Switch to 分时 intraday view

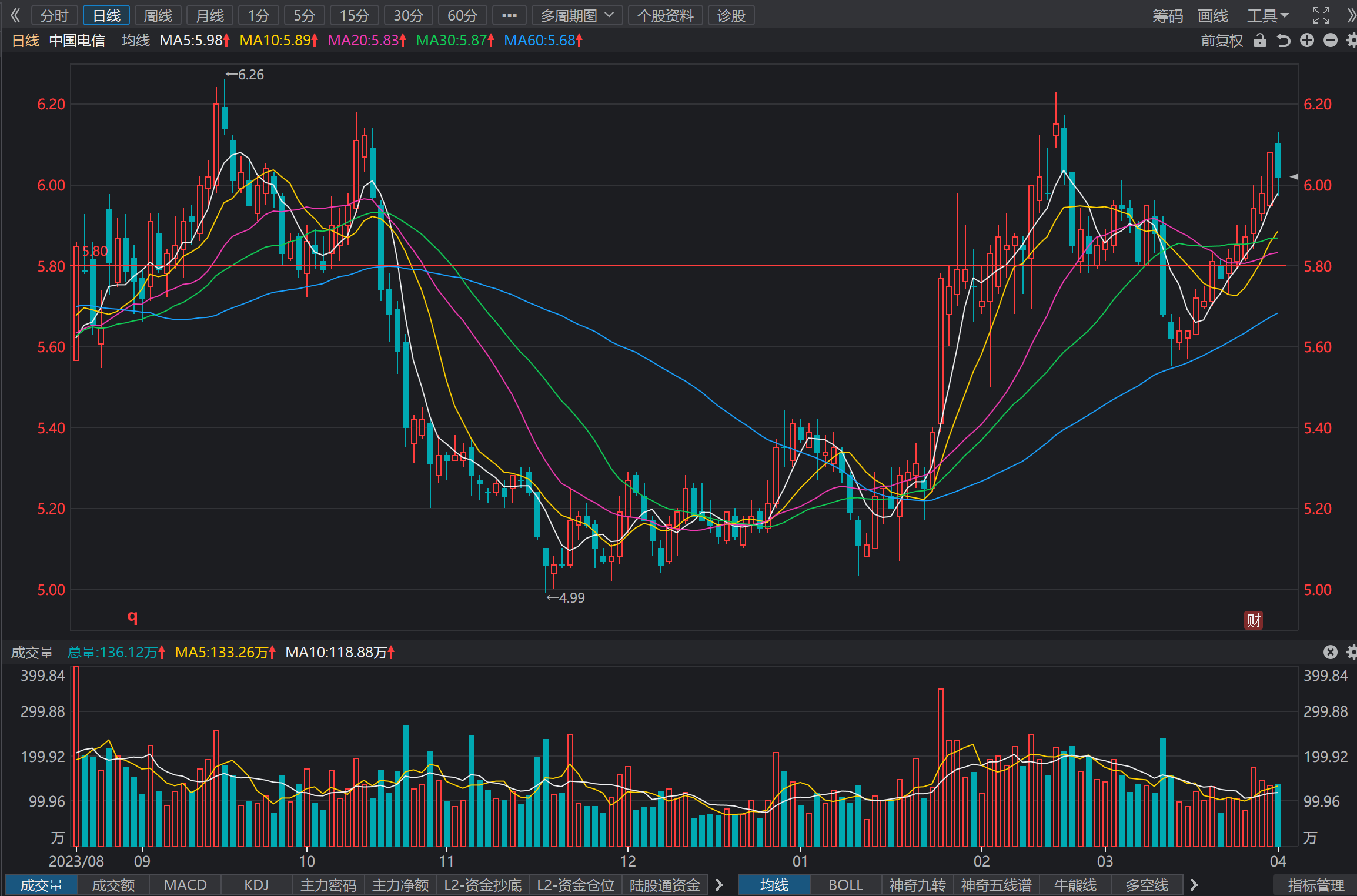(x=55, y=15)
